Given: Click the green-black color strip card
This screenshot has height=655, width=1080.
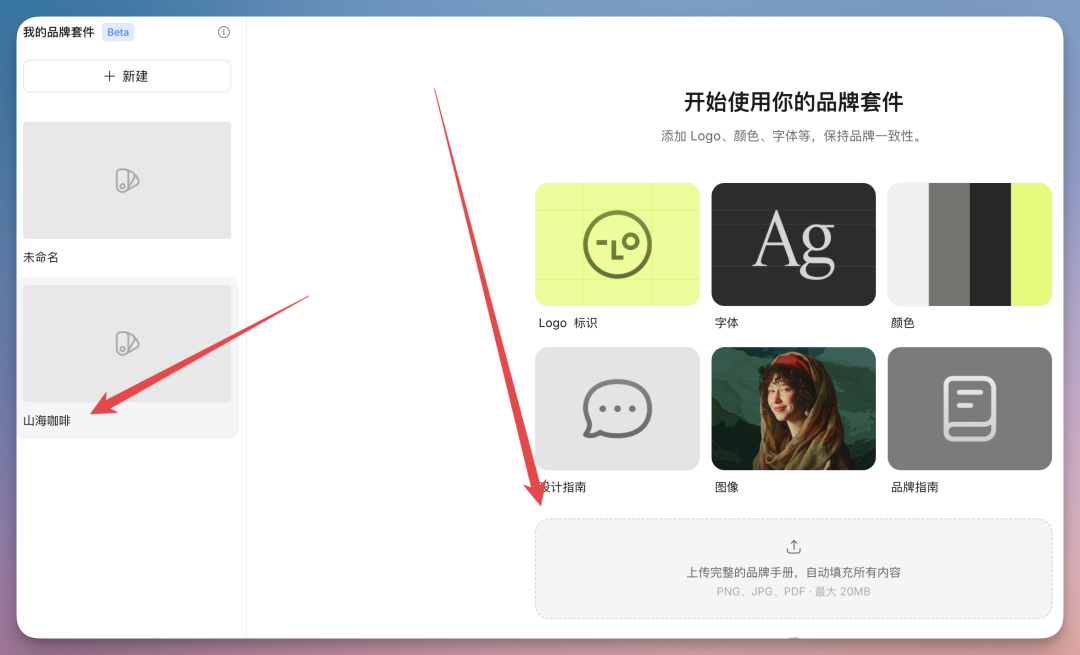Looking at the screenshot, I should [968, 244].
